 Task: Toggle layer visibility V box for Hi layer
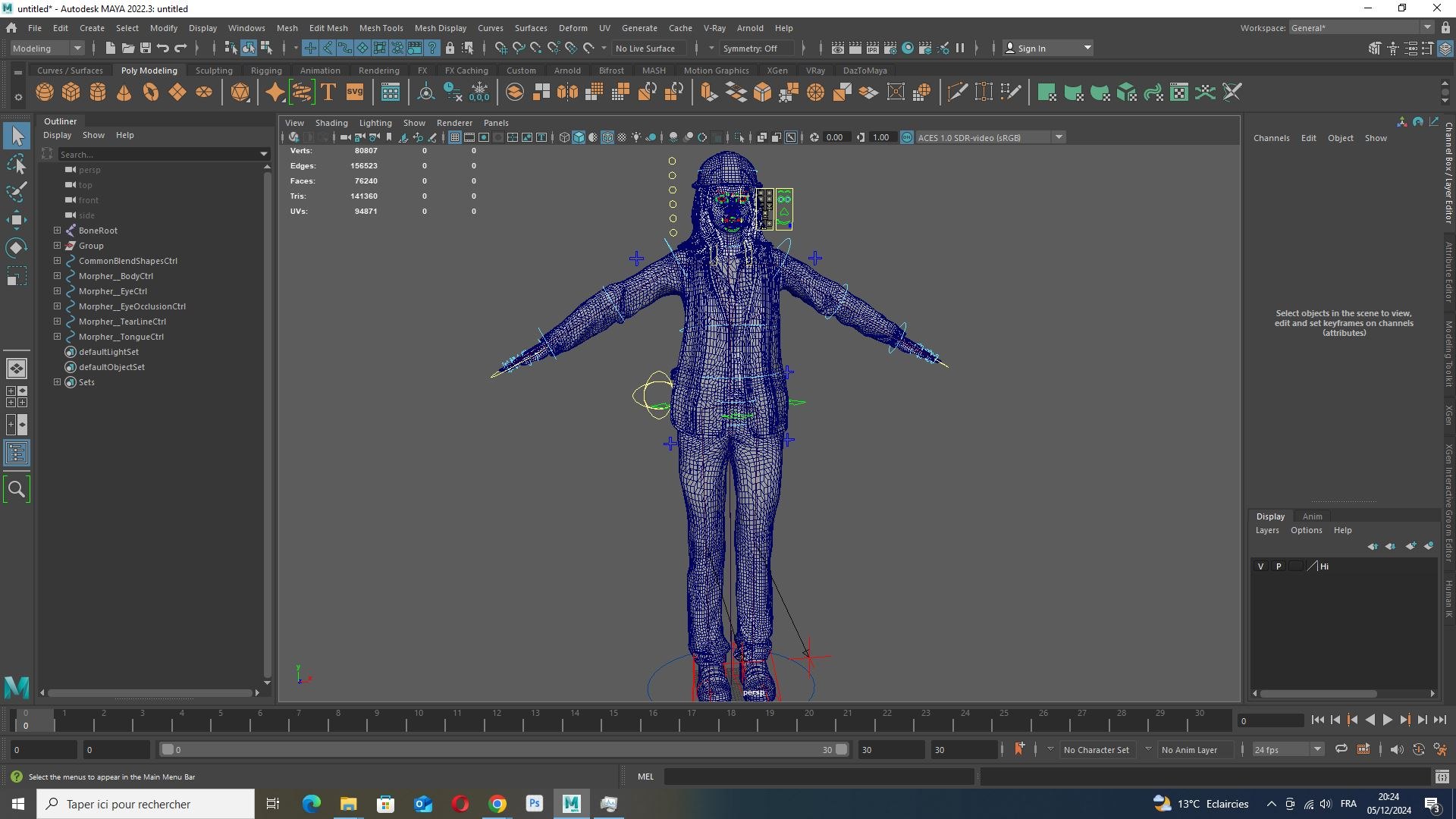click(1260, 566)
